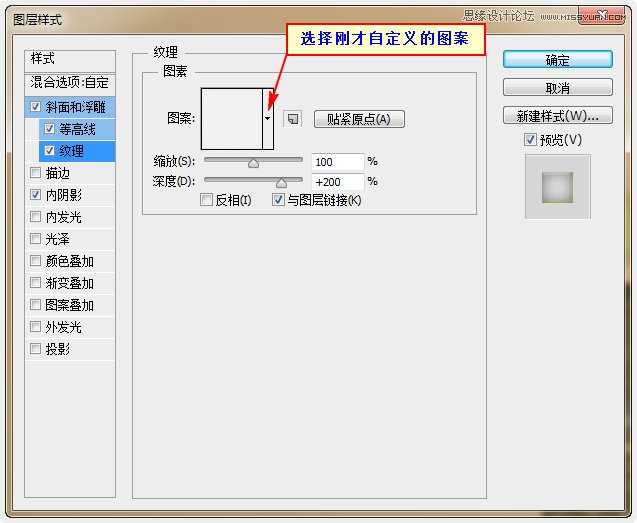Uncheck the 纹理 checkbox
The height and width of the screenshot is (523, 637).
pyautogui.click(x=49, y=151)
